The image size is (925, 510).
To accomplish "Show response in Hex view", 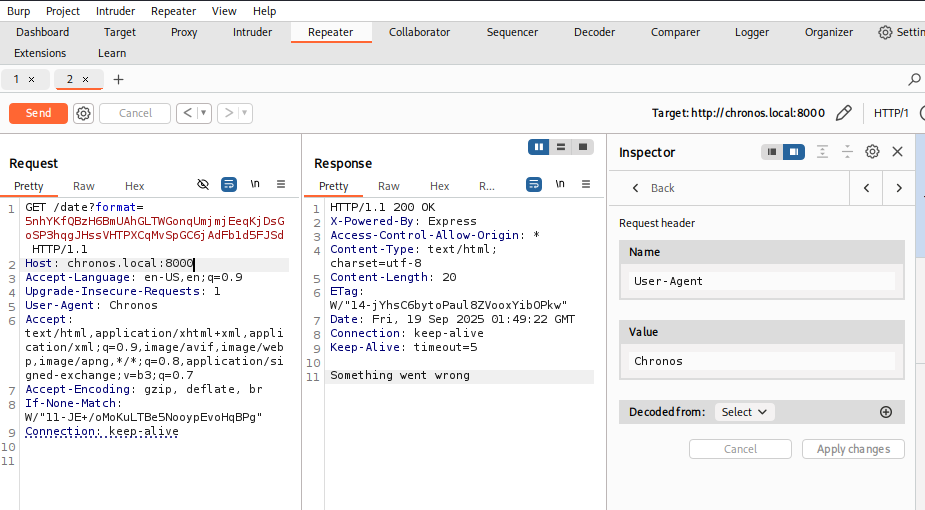I will [x=439, y=186].
